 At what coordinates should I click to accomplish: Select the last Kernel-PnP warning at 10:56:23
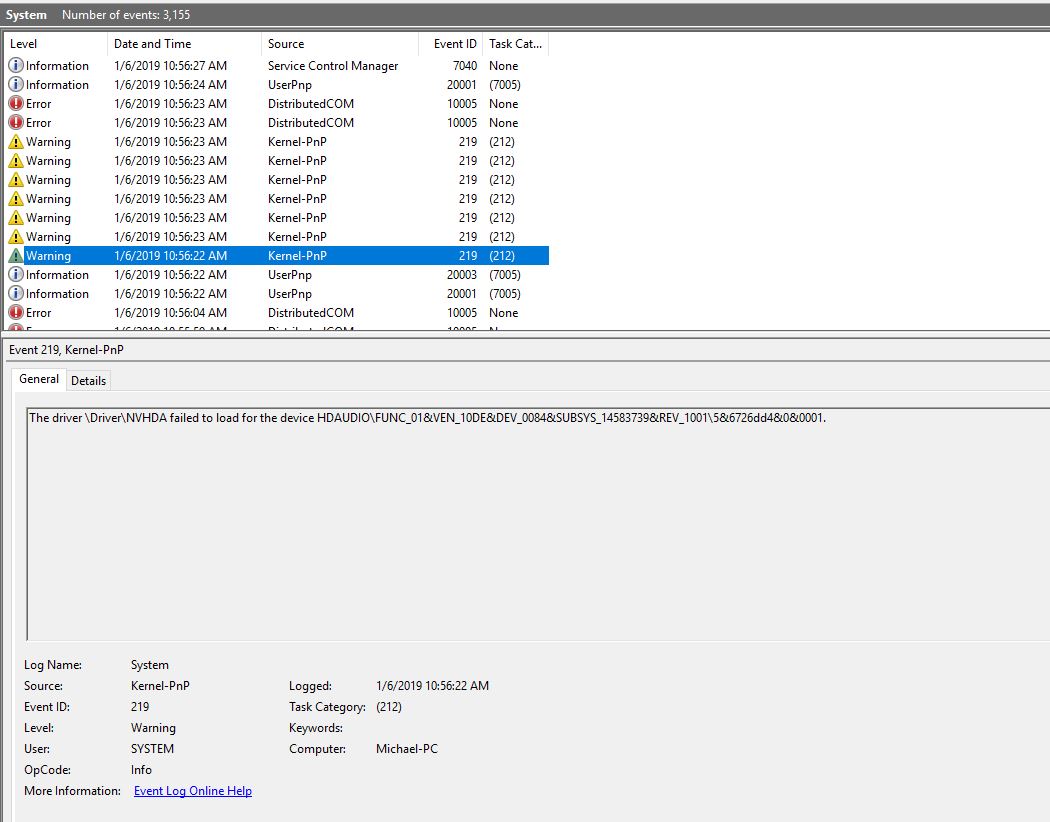[x=277, y=236]
